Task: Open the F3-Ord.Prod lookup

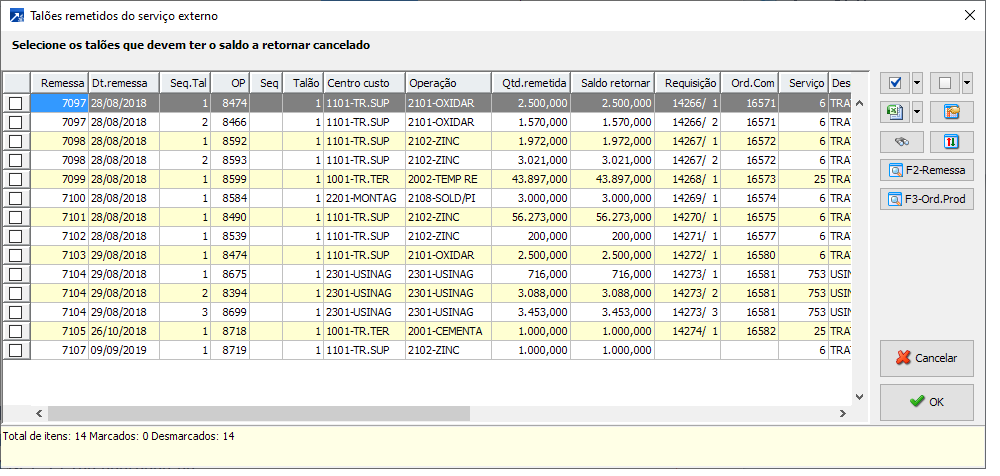Action: [x=926, y=199]
